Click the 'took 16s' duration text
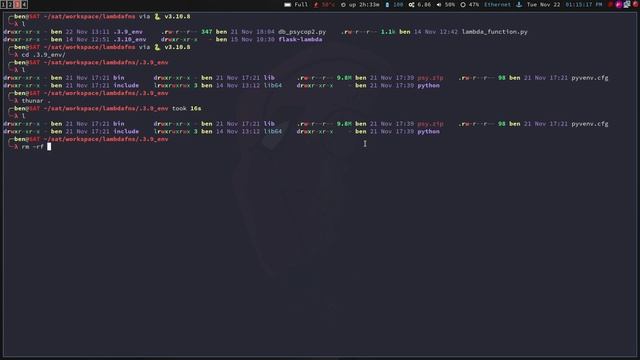The width and height of the screenshot is (640, 360). coord(187,109)
